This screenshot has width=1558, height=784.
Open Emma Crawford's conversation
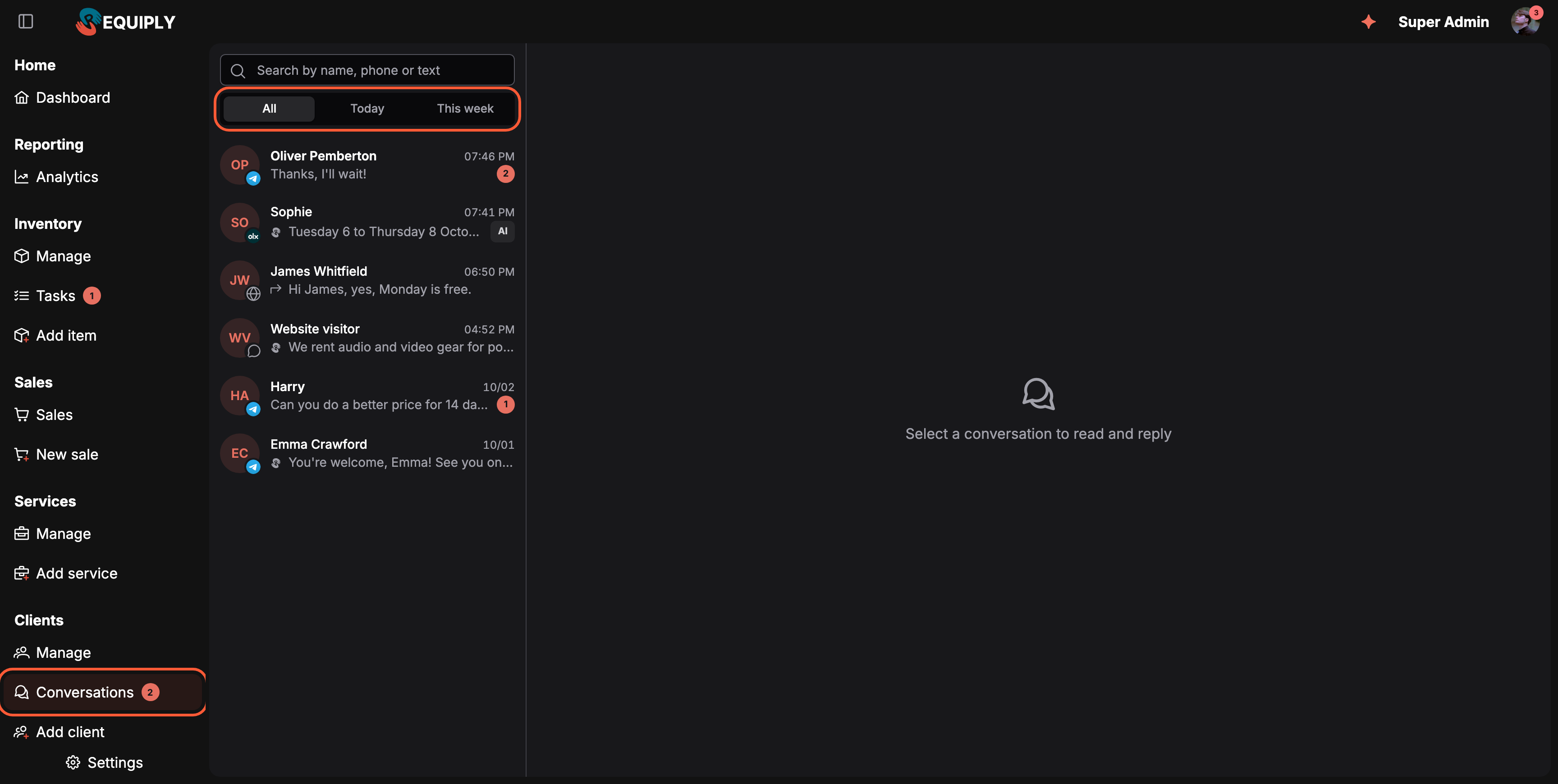[x=367, y=453]
